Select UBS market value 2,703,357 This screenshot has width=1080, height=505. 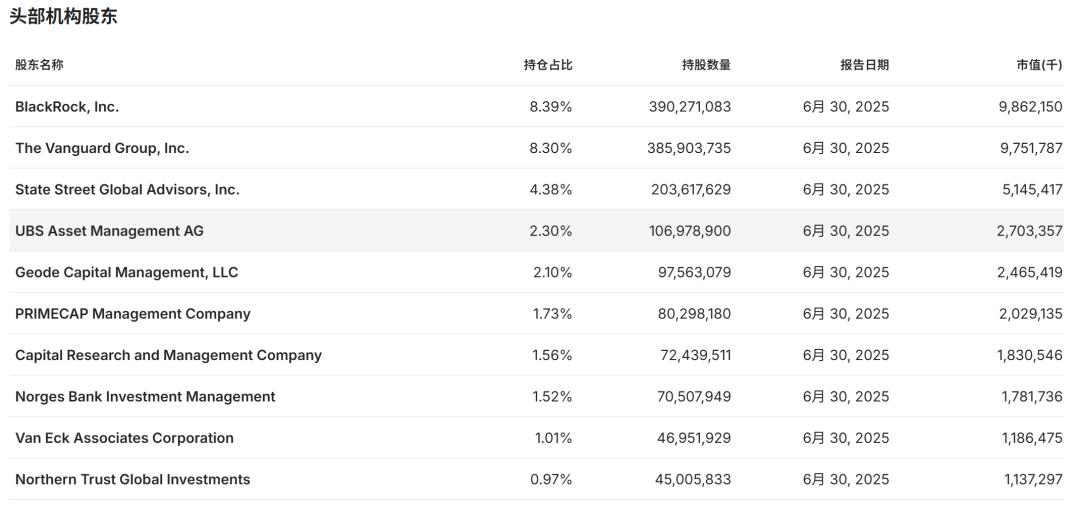coord(1029,231)
